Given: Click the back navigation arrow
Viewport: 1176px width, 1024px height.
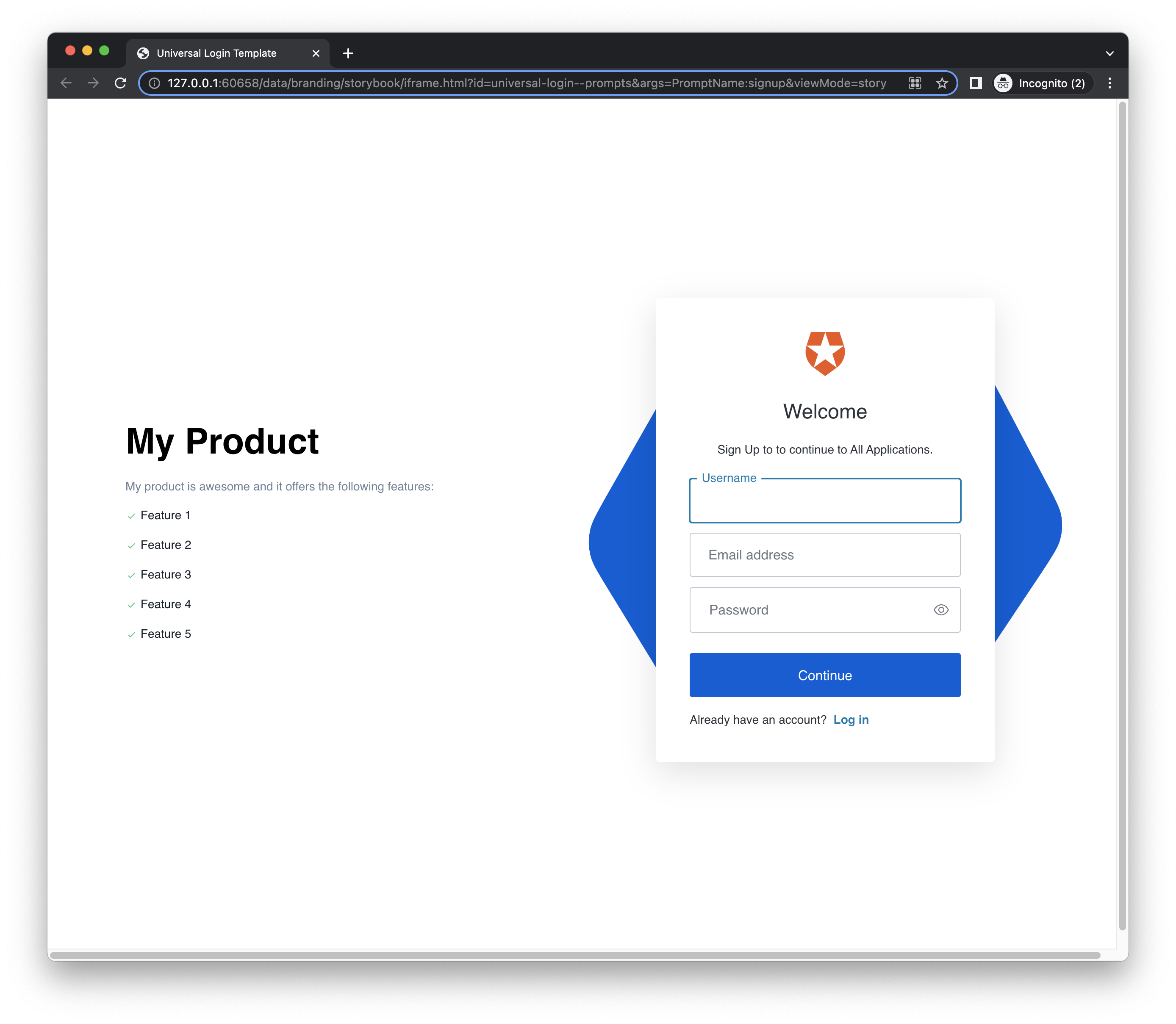Looking at the screenshot, I should coord(67,83).
